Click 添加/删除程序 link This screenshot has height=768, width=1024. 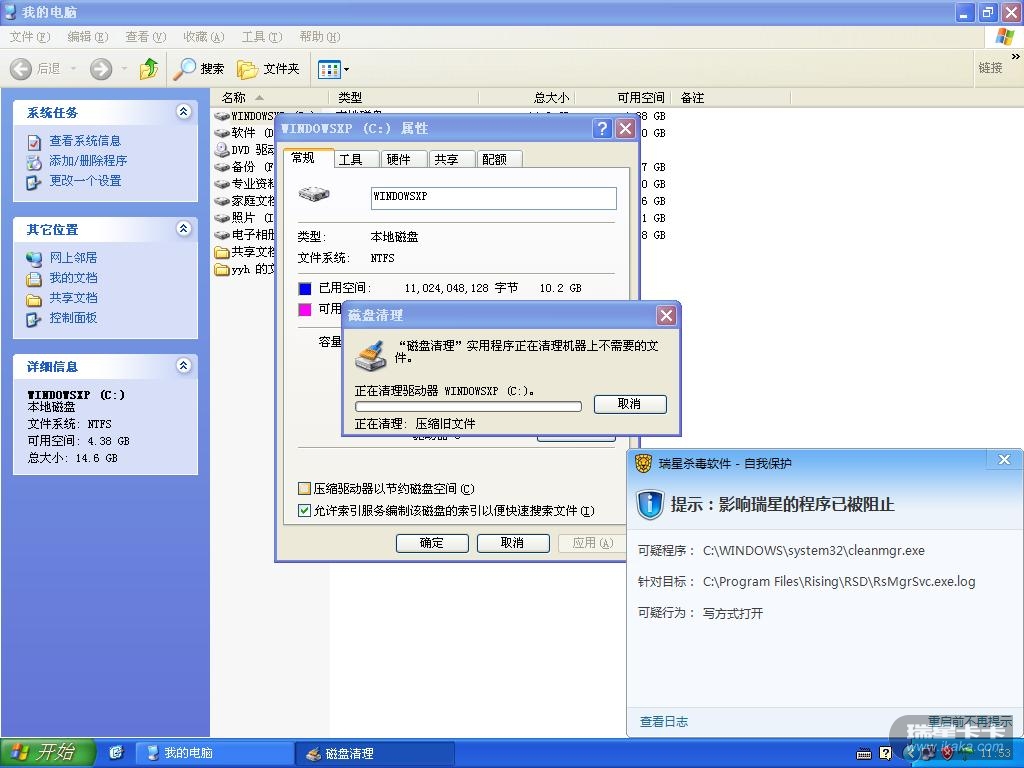(x=88, y=161)
